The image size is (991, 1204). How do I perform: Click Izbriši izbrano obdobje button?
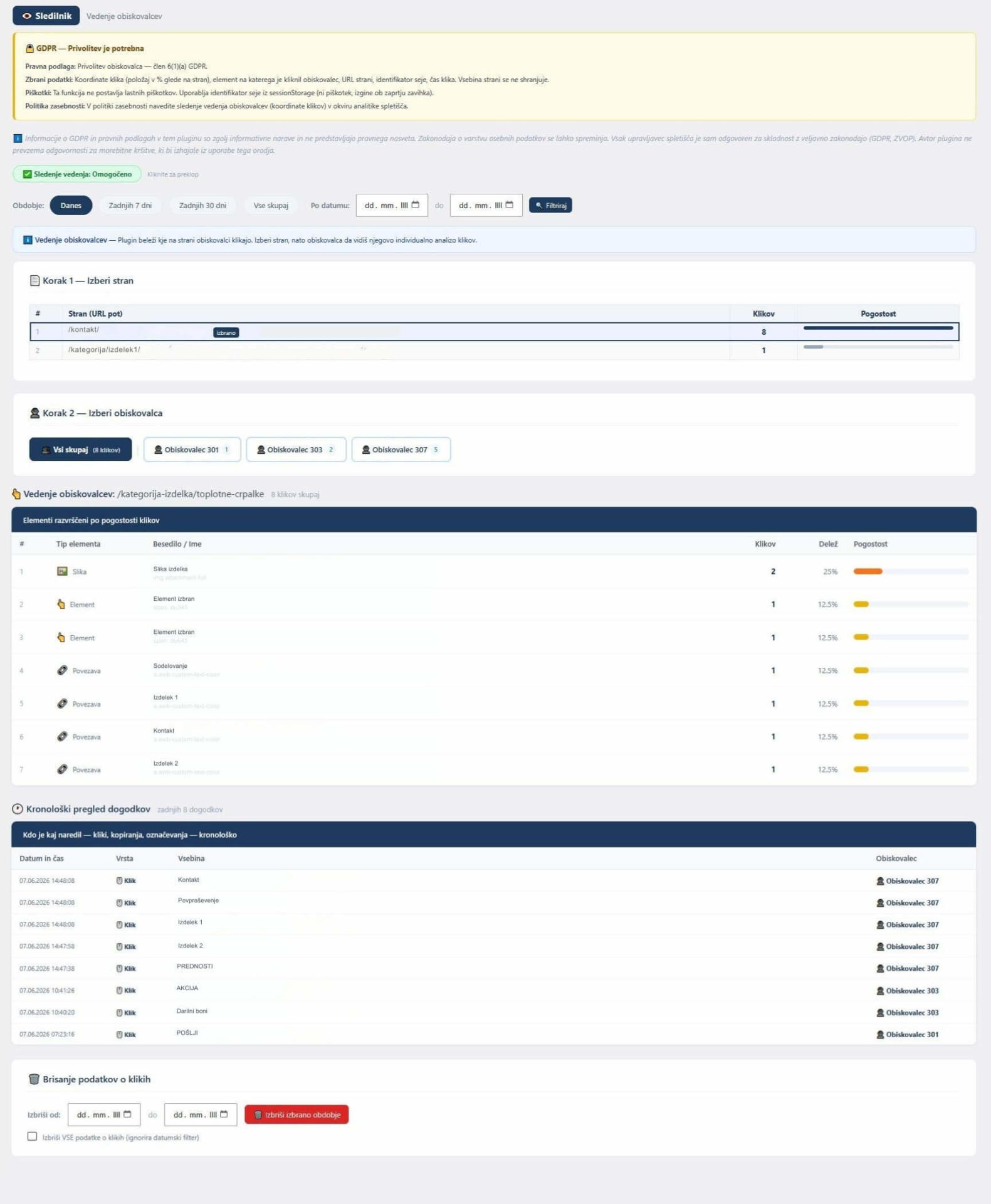pyautogui.click(x=296, y=1114)
